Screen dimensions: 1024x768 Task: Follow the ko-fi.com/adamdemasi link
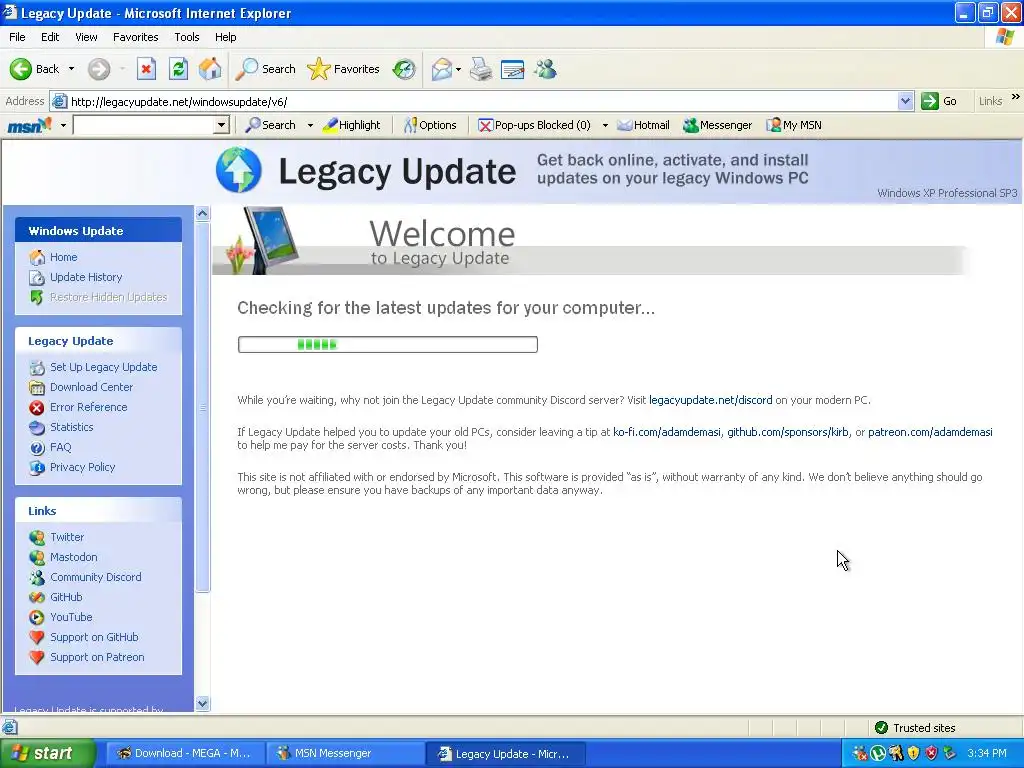click(667, 432)
